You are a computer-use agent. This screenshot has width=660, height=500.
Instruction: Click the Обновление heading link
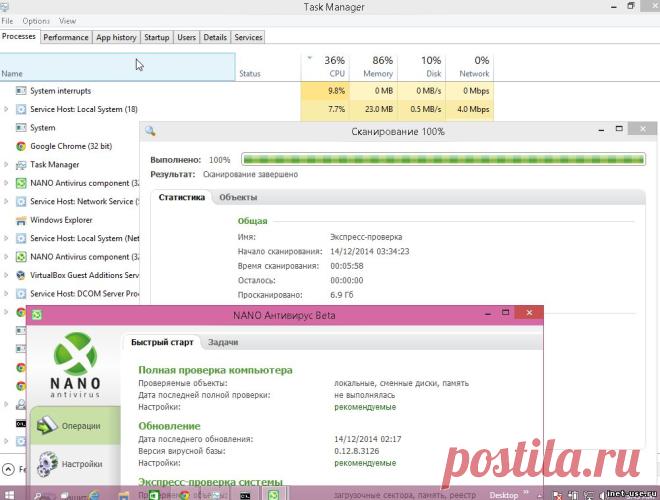click(169, 426)
